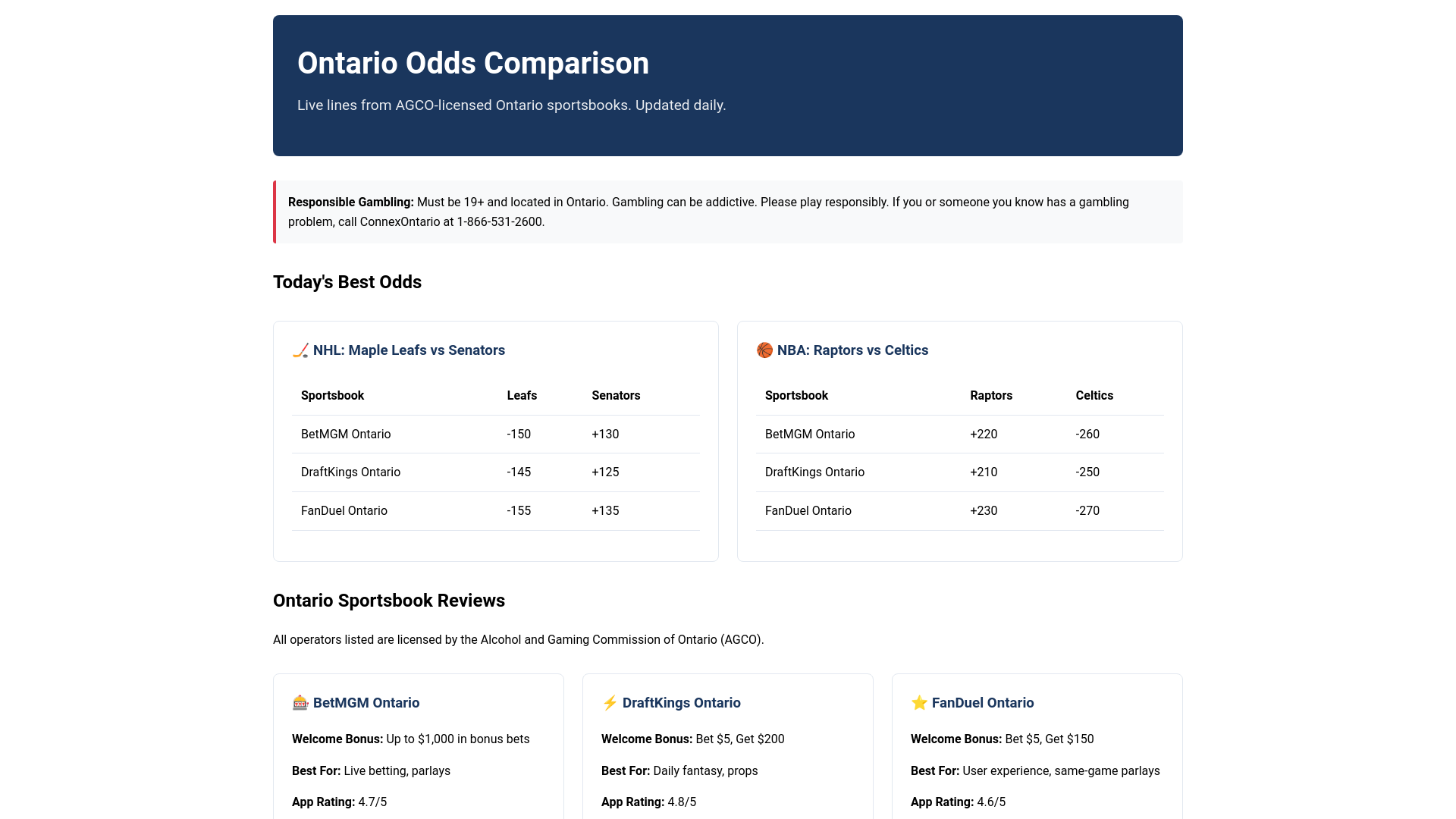
Task: Click the Raptors column header
Action: (x=991, y=396)
